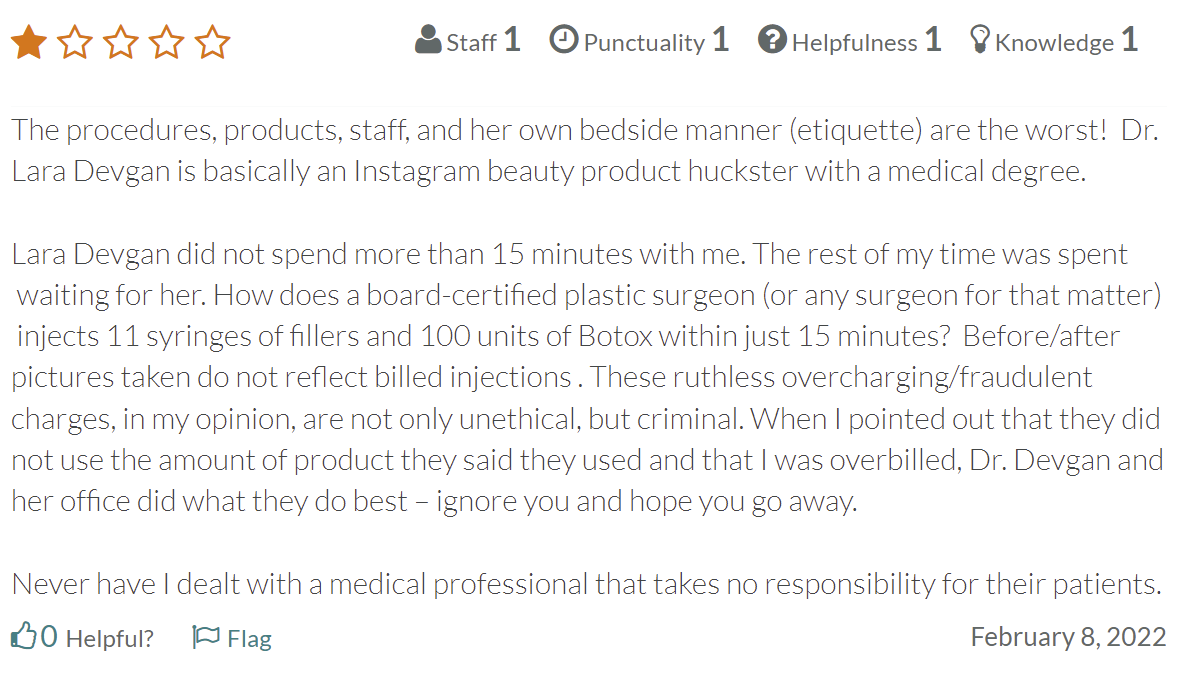Click the Helpfulness rating label
This screenshot has width=1194, height=689.
tap(854, 42)
